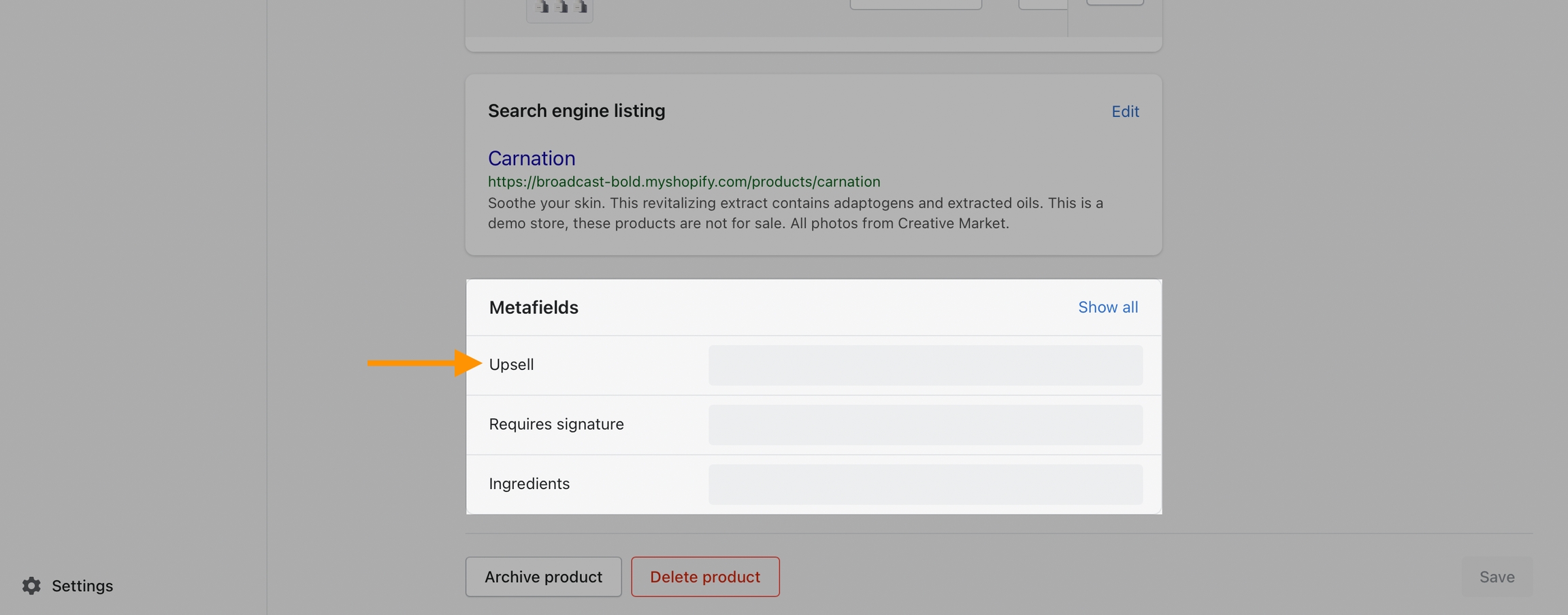The image size is (1568, 615).
Task: Click the product variant thumbnail image
Action: [559, 9]
